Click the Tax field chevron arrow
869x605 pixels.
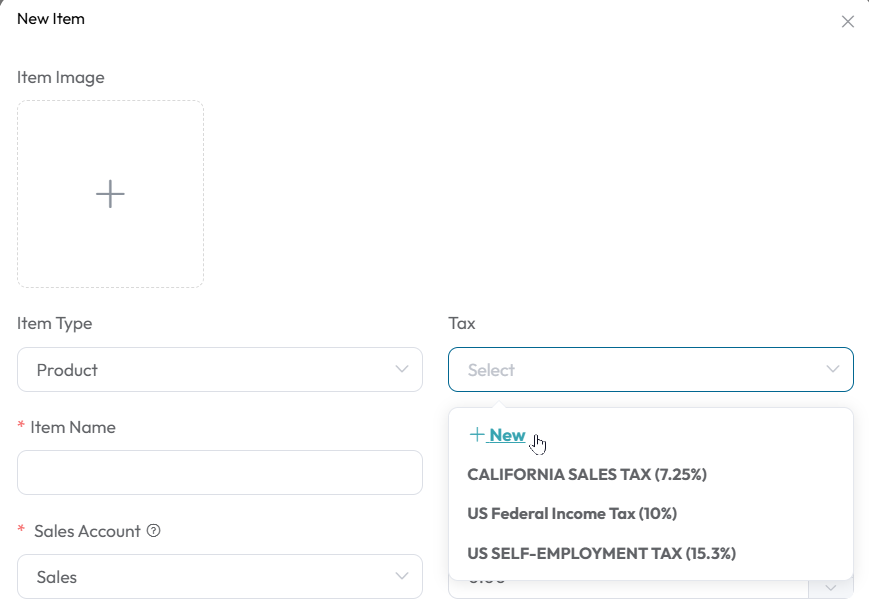[x=832, y=369]
